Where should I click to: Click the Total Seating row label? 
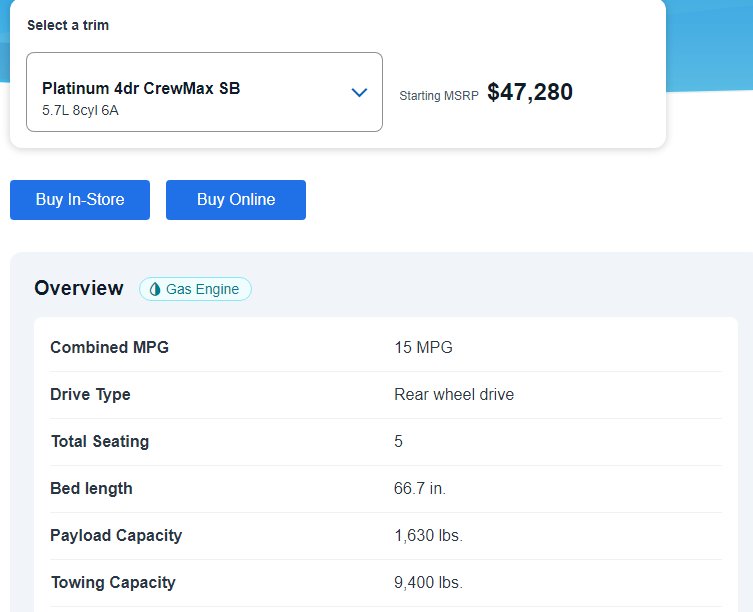click(100, 441)
